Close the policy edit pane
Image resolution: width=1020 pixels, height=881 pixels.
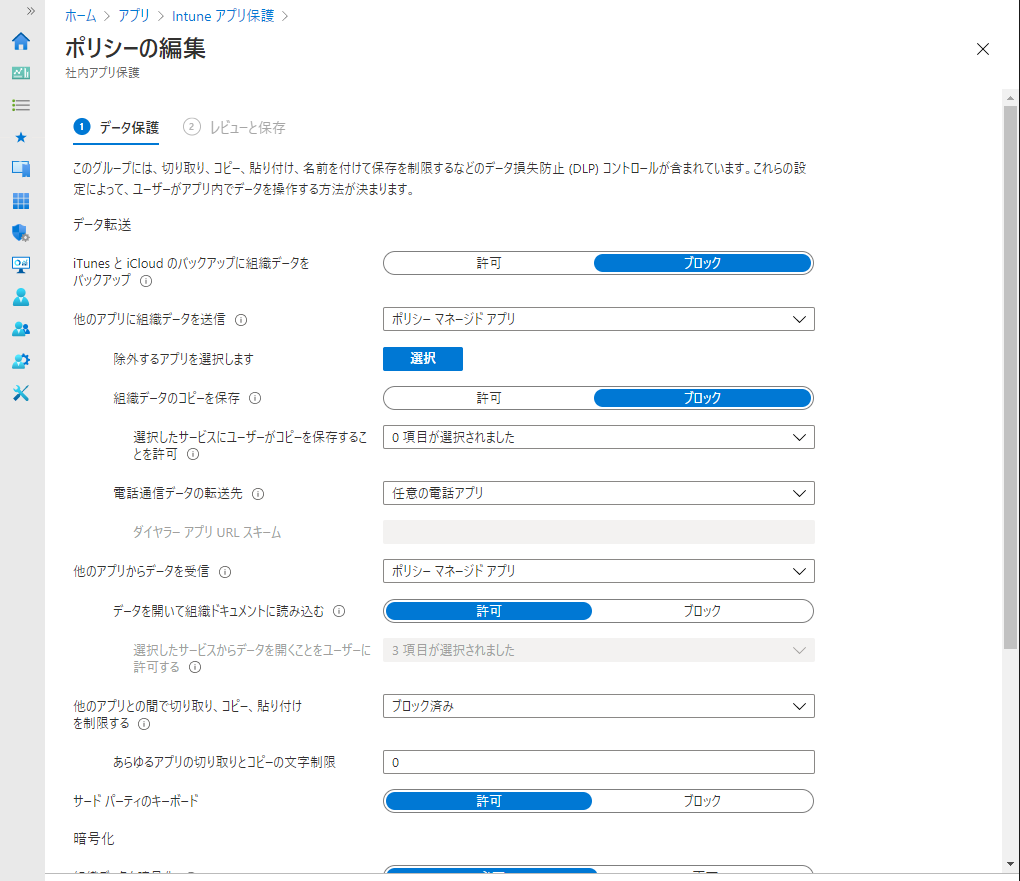(983, 49)
